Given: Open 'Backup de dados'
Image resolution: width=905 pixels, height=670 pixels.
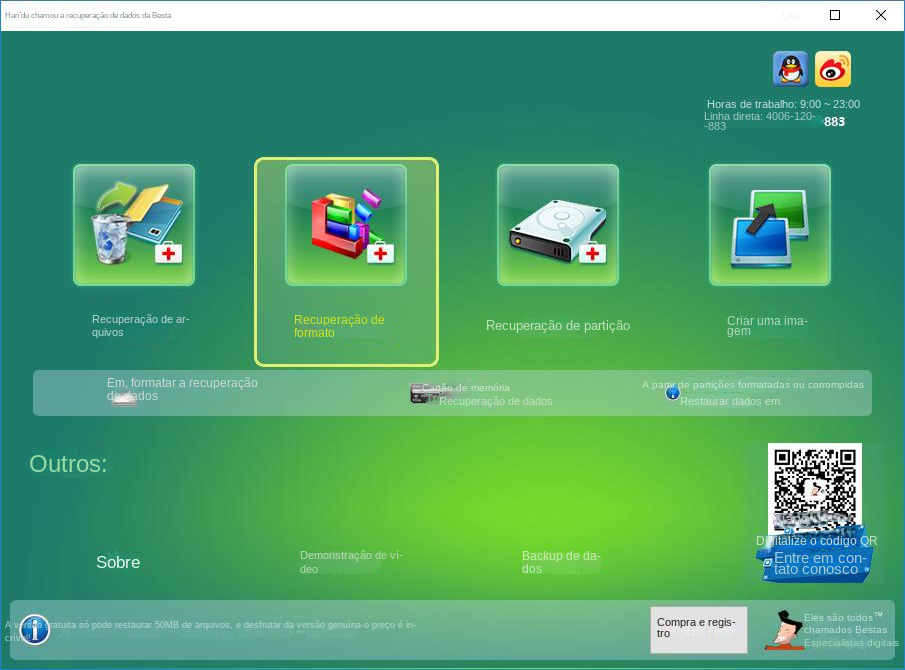Looking at the screenshot, I should pos(561,562).
